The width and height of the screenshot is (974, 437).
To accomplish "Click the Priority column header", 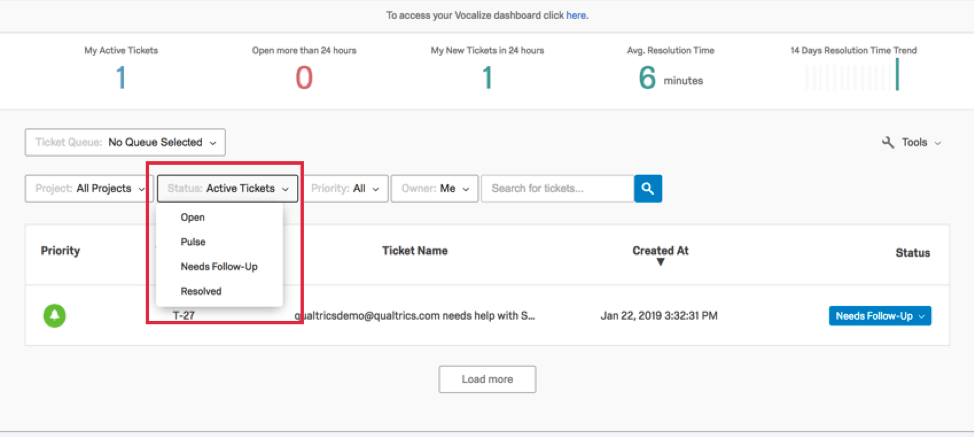I will [60, 251].
